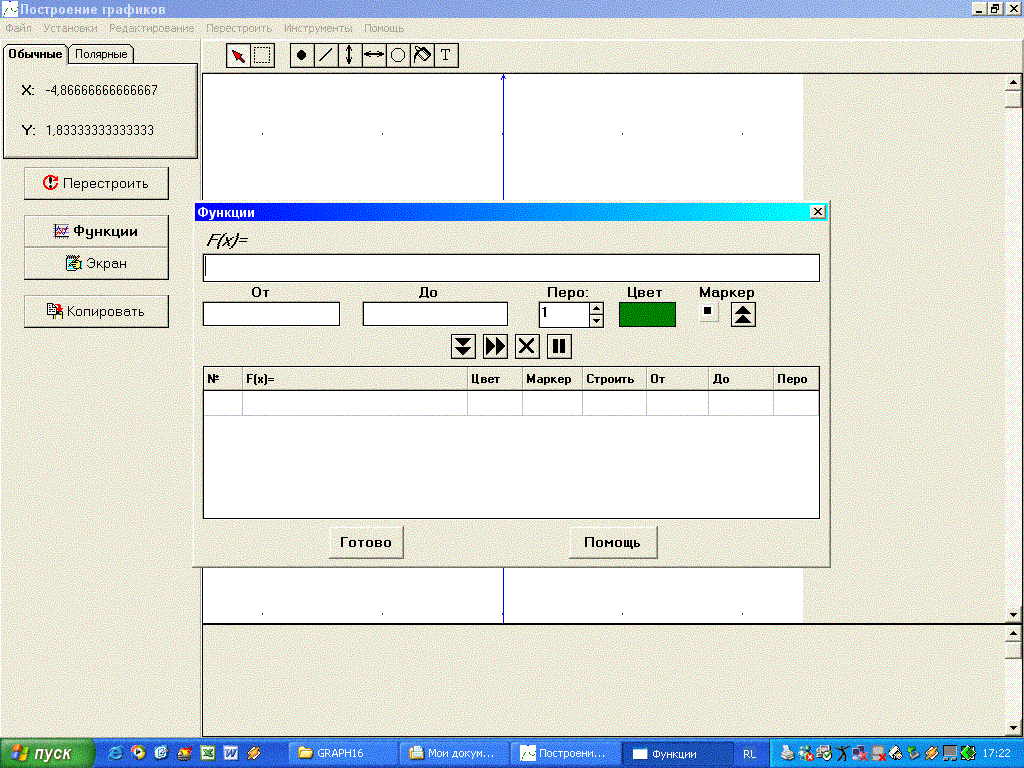This screenshot has height=768, width=1024.
Task: Pick the line drawing tool
Action: pyautogui.click(x=325, y=56)
